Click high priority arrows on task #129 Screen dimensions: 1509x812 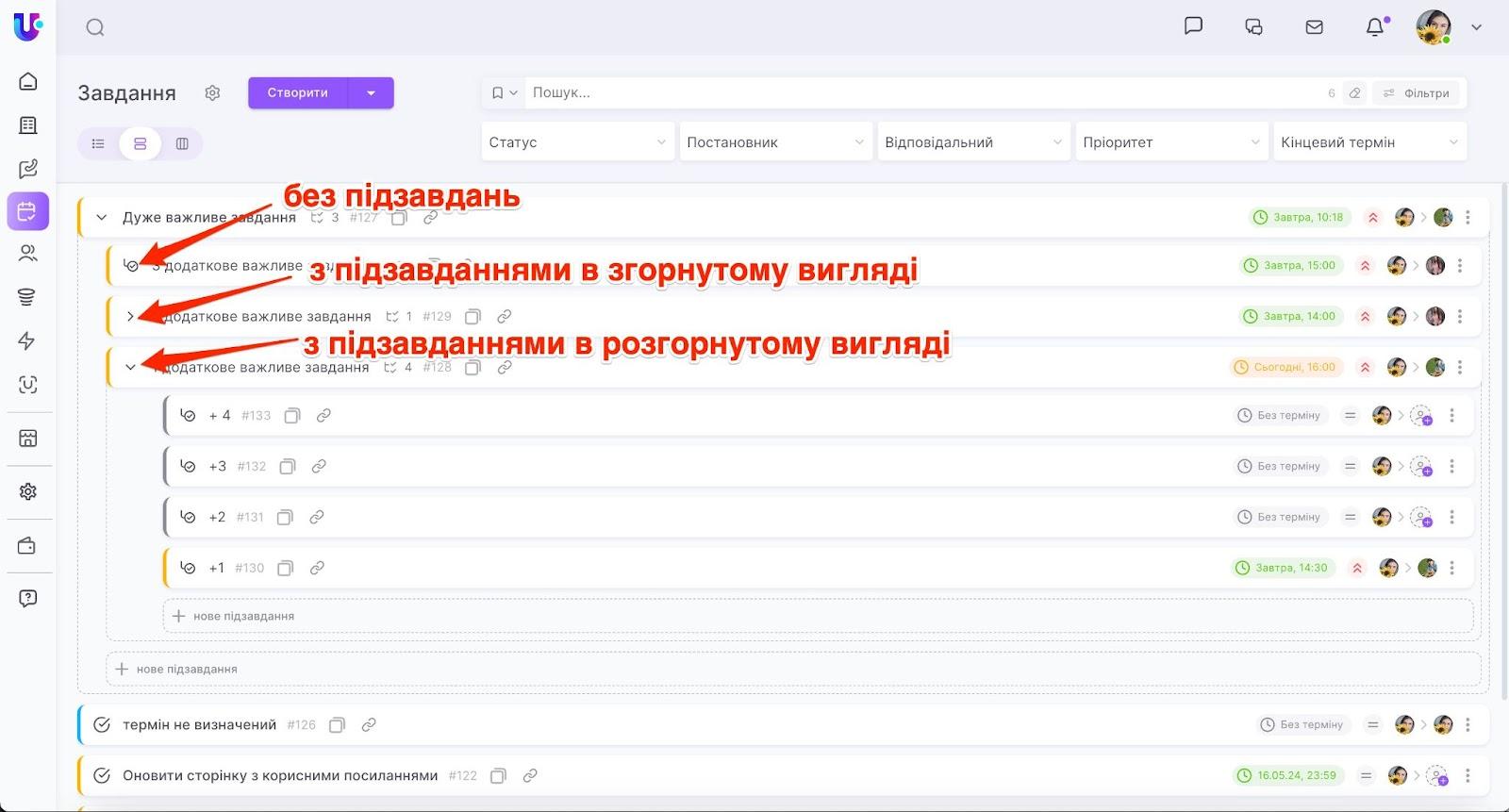coord(1365,316)
